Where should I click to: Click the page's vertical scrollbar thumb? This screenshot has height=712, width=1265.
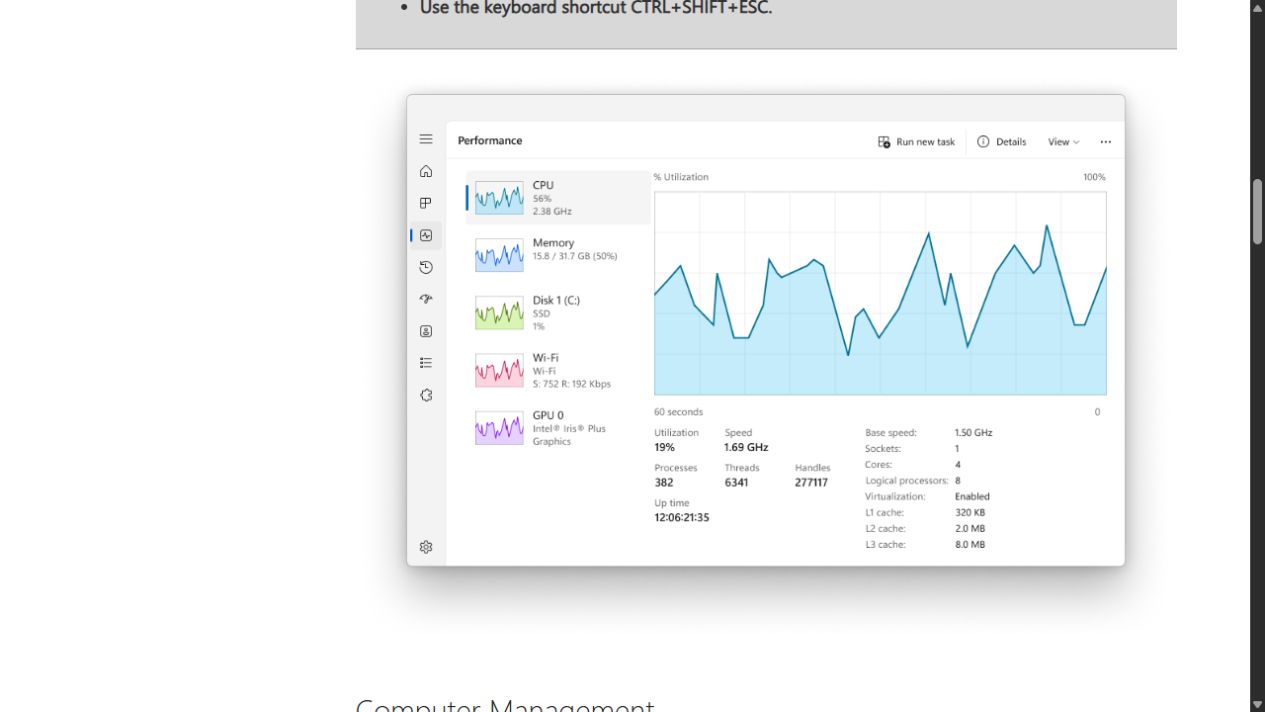(1257, 212)
